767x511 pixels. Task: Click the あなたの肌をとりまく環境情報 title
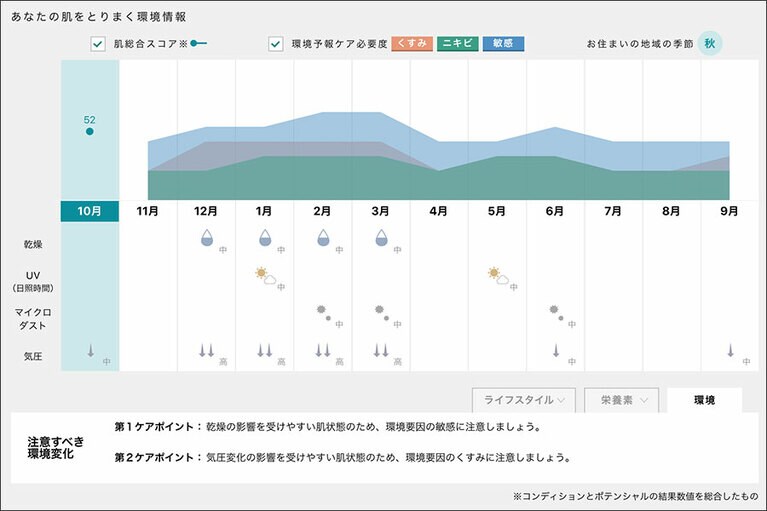[x=98, y=17]
